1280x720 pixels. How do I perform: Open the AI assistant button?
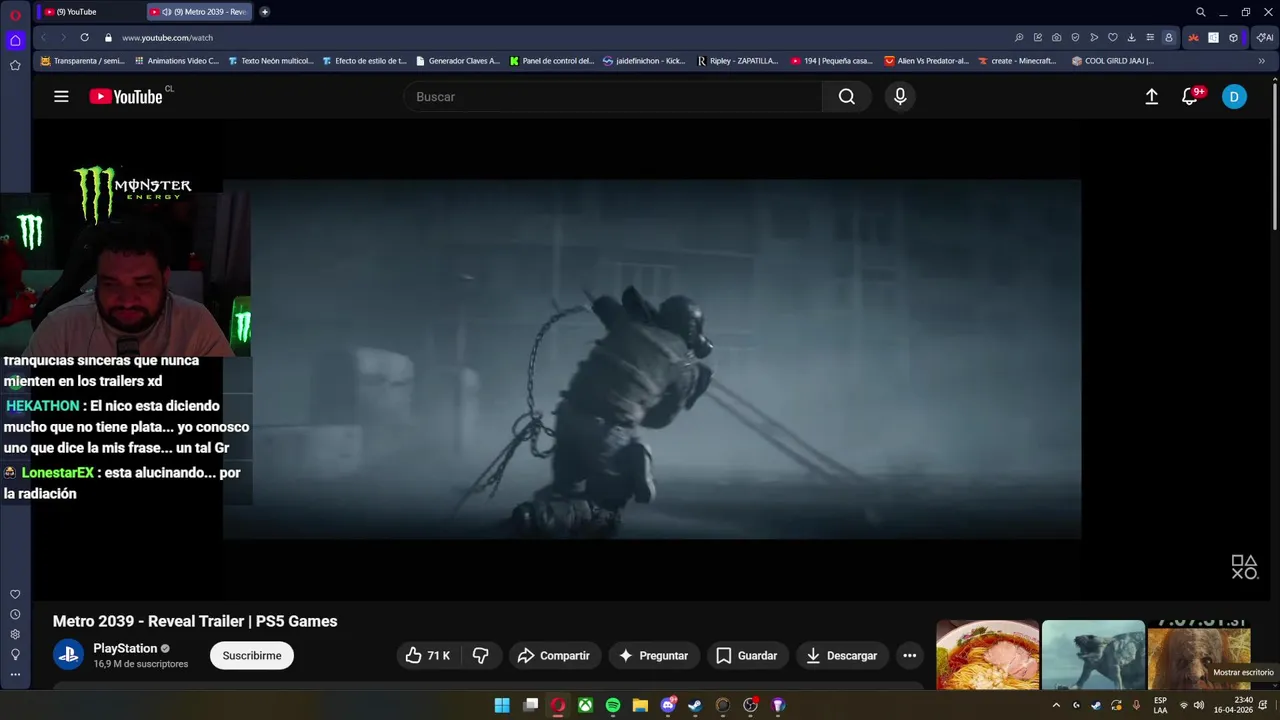click(x=1265, y=37)
